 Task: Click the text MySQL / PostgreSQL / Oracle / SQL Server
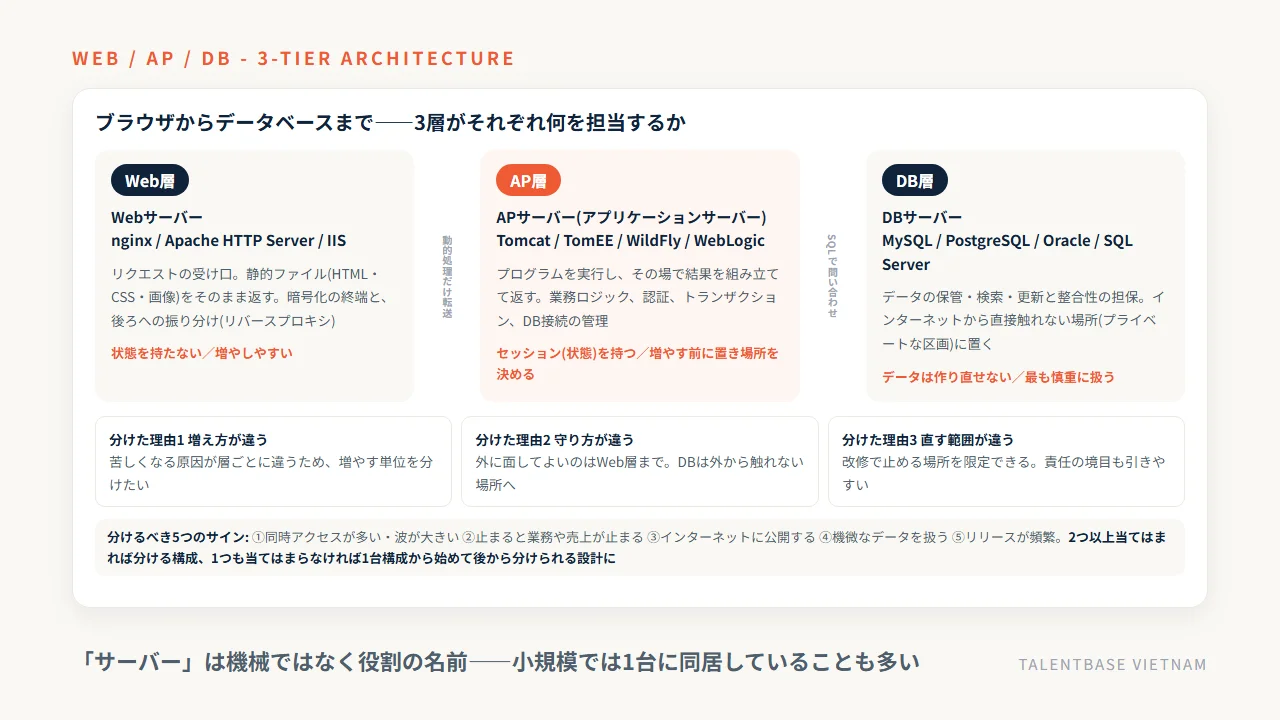click(1007, 253)
